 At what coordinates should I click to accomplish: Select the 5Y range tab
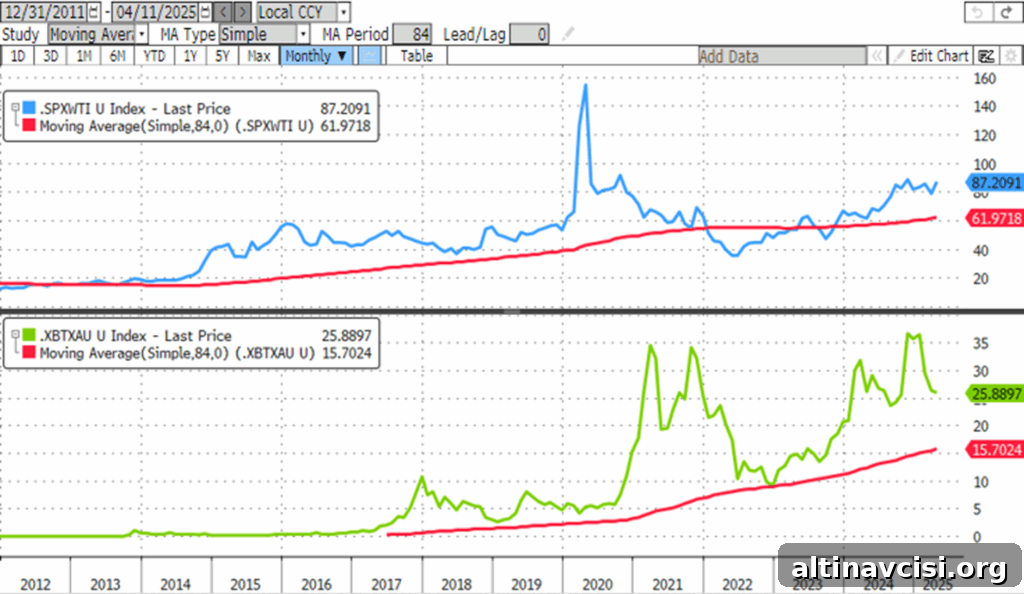click(x=223, y=56)
